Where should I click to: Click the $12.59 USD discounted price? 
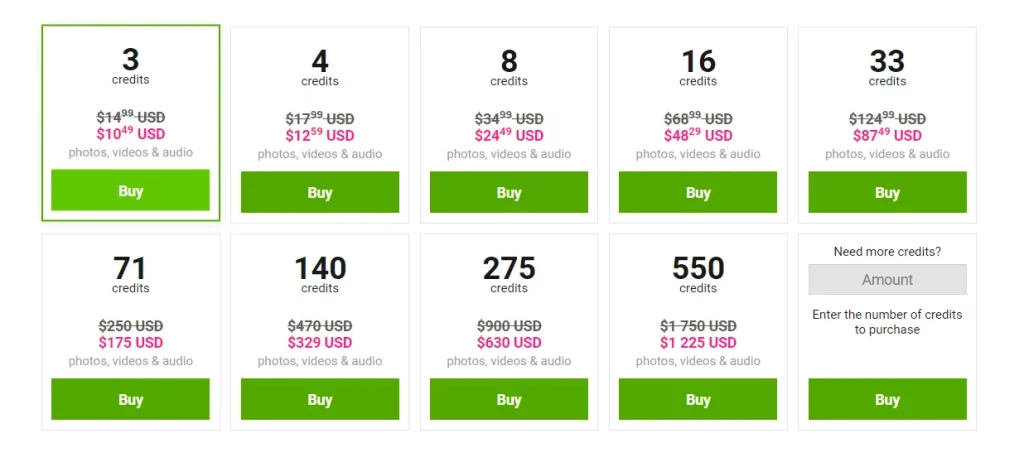320,135
